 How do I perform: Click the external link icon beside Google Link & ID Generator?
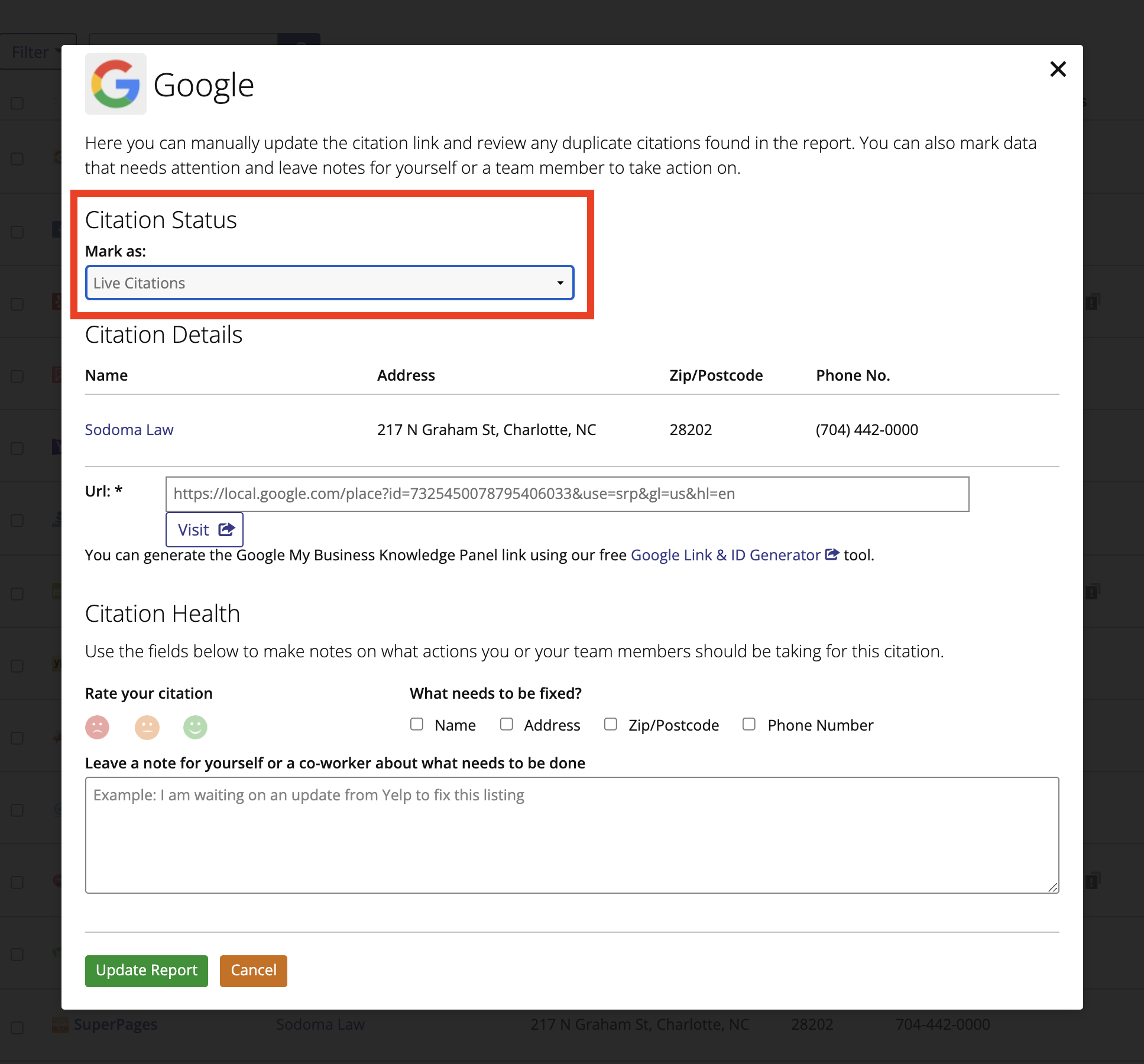point(832,554)
